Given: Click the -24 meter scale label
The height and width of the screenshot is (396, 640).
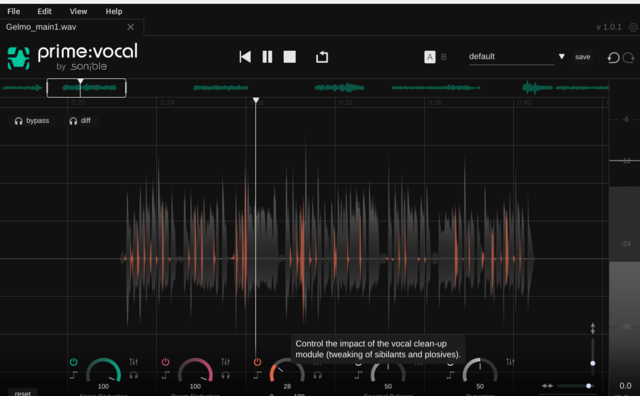Looking at the screenshot, I should 625,244.
